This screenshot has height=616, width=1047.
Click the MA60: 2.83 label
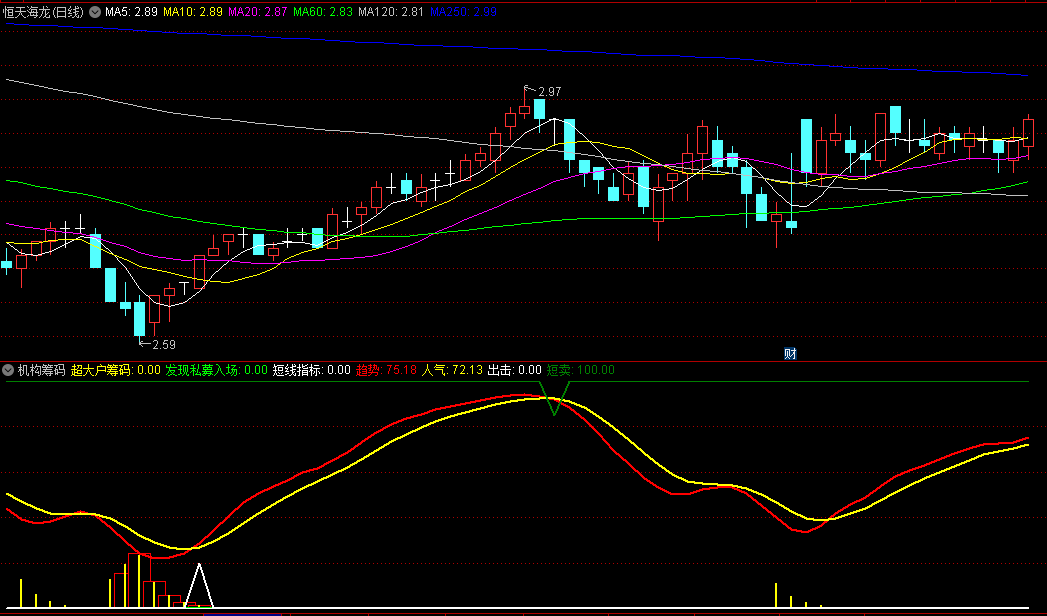[x=323, y=12]
